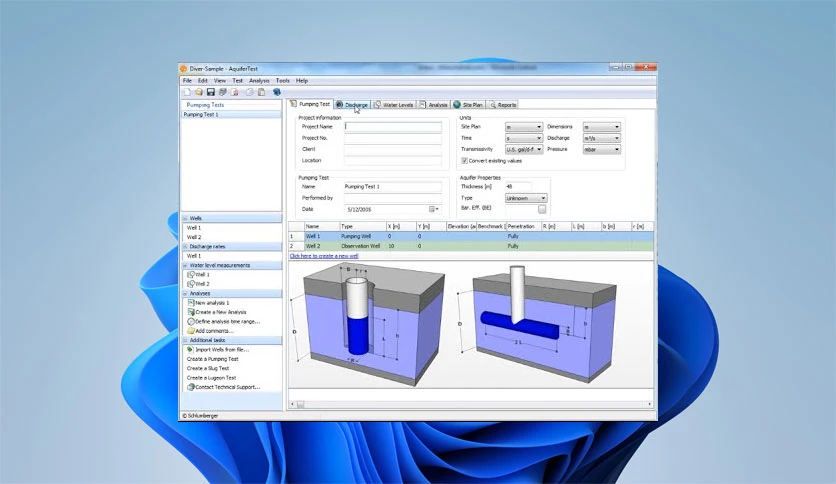Open the aquifer Type dropdown showing Unknown
The image size is (836, 484).
pyautogui.click(x=526, y=198)
